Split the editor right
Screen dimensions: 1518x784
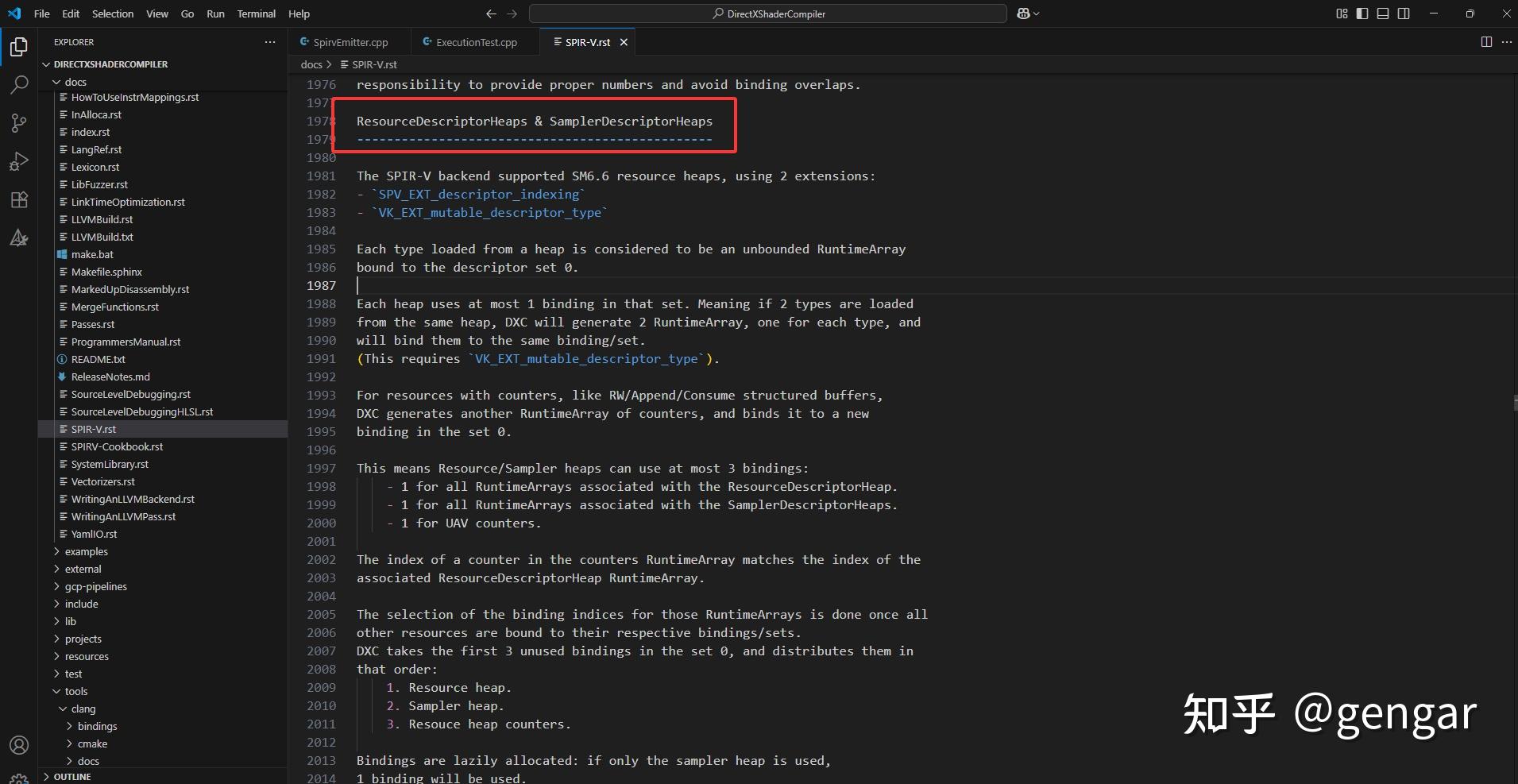[x=1486, y=42]
